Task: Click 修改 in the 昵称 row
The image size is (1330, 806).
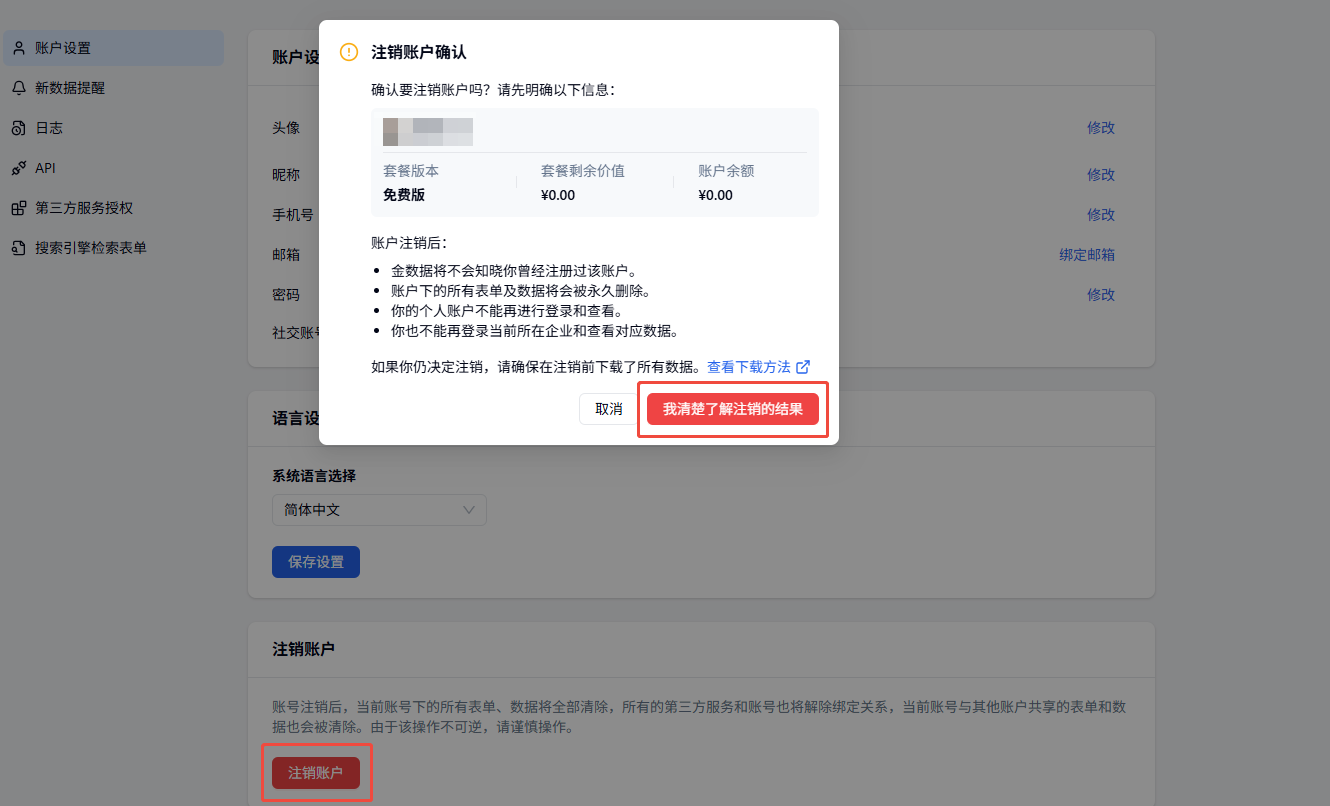Action: click(x=1100, y=174)
